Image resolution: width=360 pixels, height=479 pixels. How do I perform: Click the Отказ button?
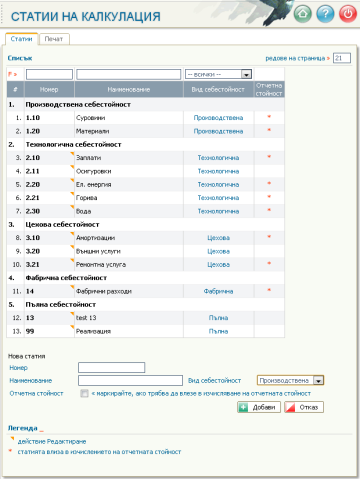(x=304, y=407)
